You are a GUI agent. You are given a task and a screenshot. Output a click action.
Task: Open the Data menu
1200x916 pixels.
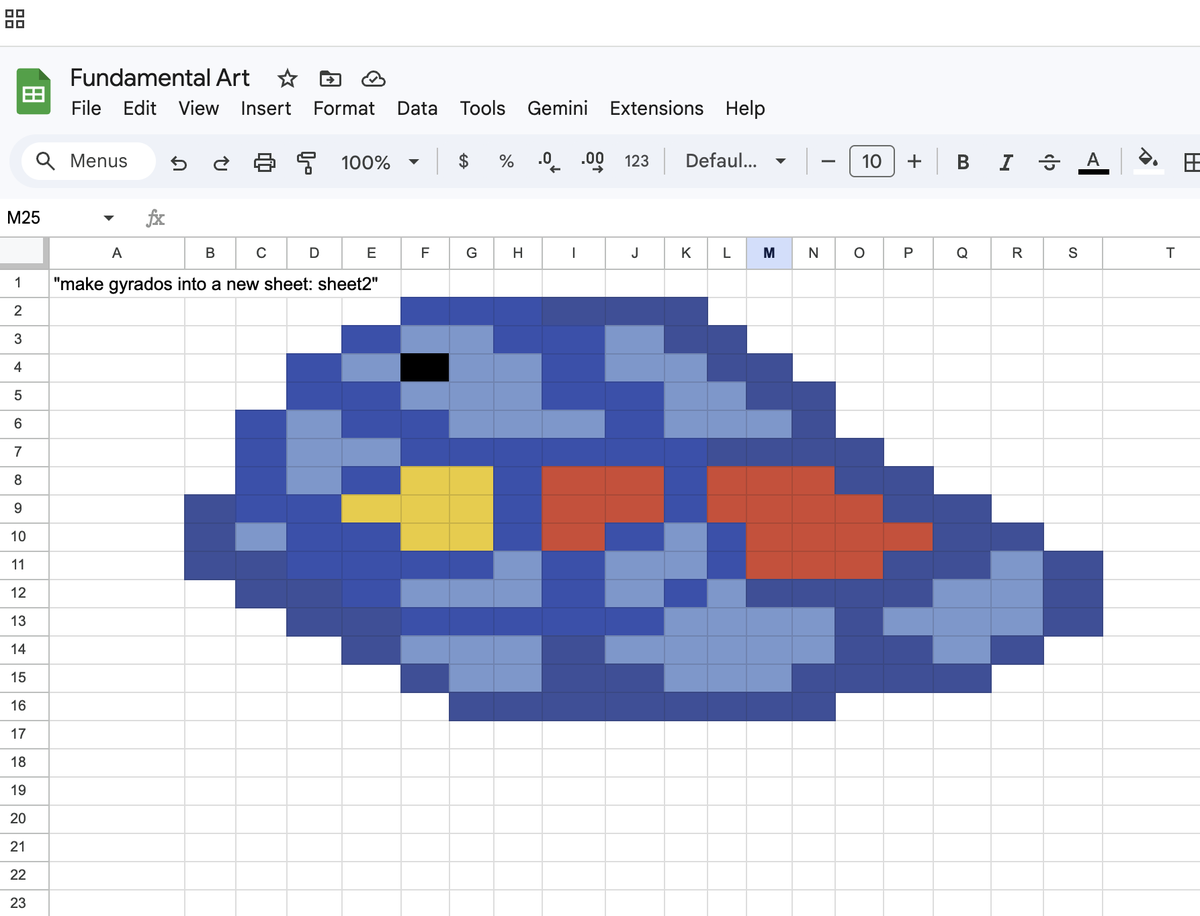pos(417,108)
